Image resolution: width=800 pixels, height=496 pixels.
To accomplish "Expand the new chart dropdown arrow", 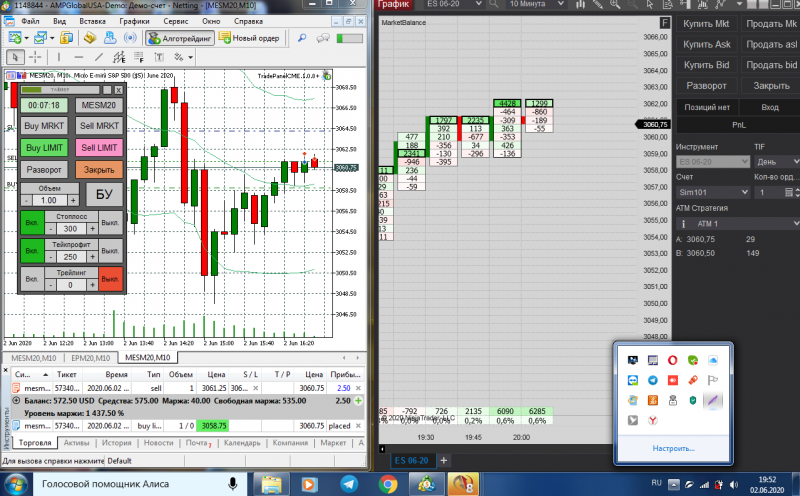I will point(26,38).
